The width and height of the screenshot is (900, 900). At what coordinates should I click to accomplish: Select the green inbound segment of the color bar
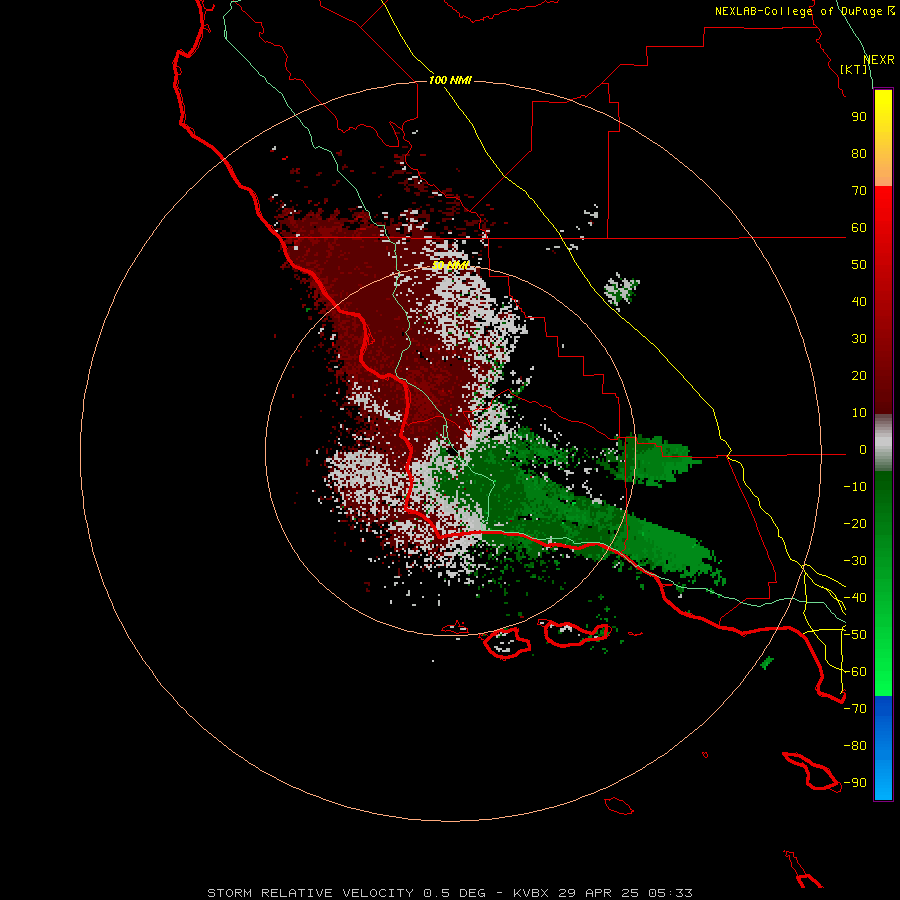pyautogui.click(x=883, y=584)
